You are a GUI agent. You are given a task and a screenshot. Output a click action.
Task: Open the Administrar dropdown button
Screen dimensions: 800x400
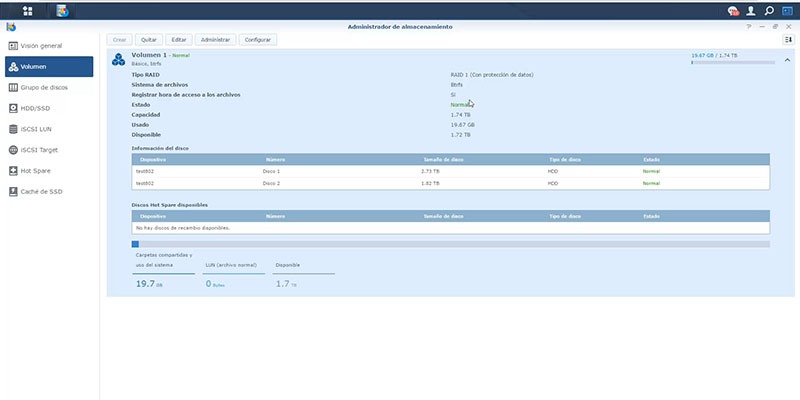216,39
